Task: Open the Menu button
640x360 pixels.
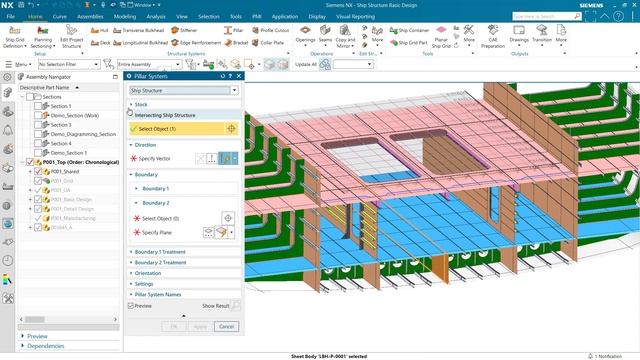Action: tap(18, 64)
